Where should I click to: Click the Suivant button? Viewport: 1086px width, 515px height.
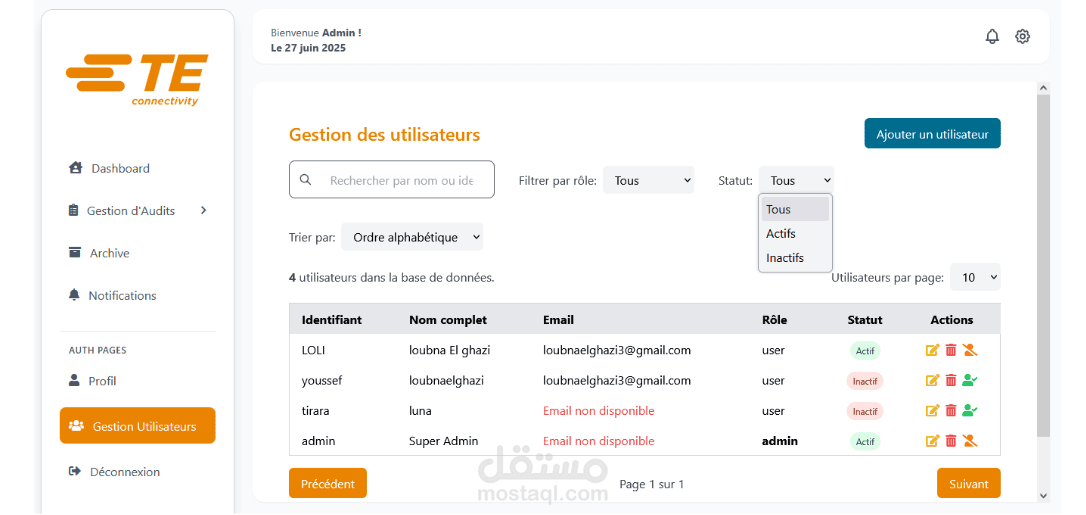pyautogui.click(x=968, y=483)
